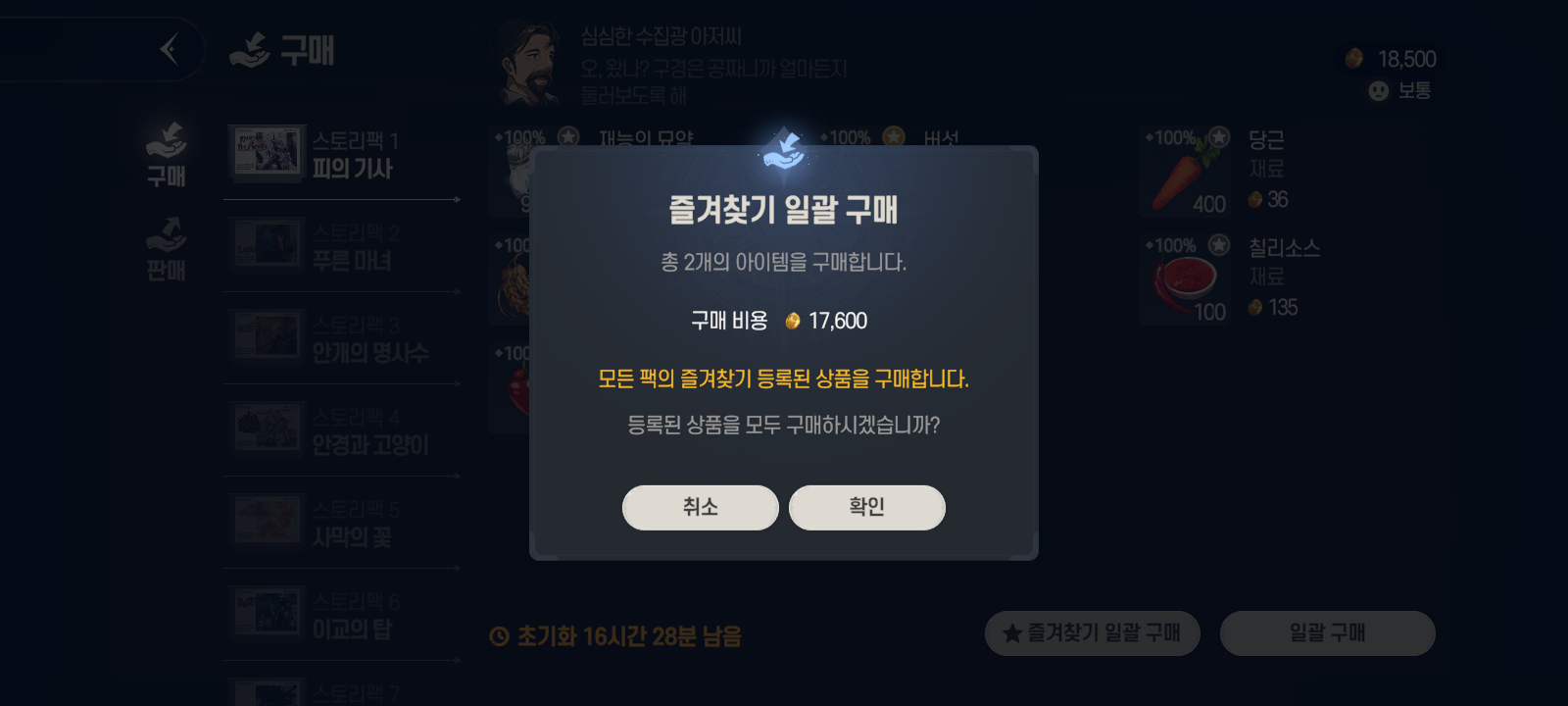Confirm purchase with 확인 button
Image resolution: width=1568 pixels, height=706 pixels.
point(867,508)
